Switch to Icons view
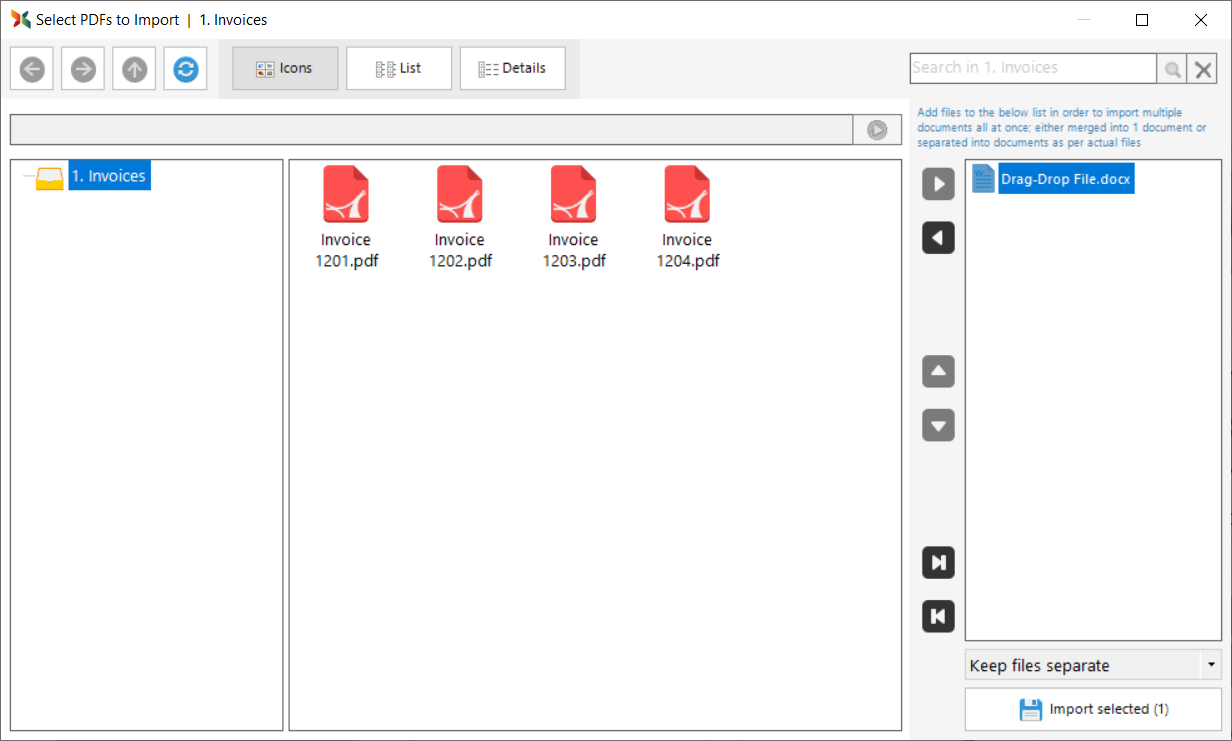Image resolution: width=1232 pixels, height=741 pixels. pos(285,69)
